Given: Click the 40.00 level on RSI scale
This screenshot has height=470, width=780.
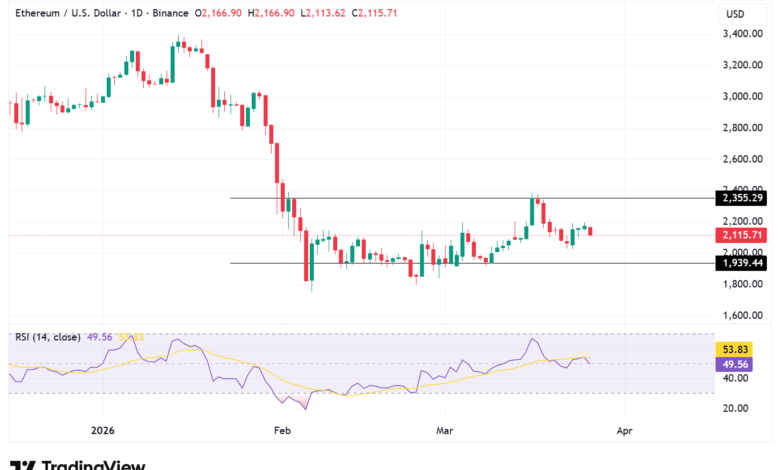Looking at the screenshot, I should (735, 378).
